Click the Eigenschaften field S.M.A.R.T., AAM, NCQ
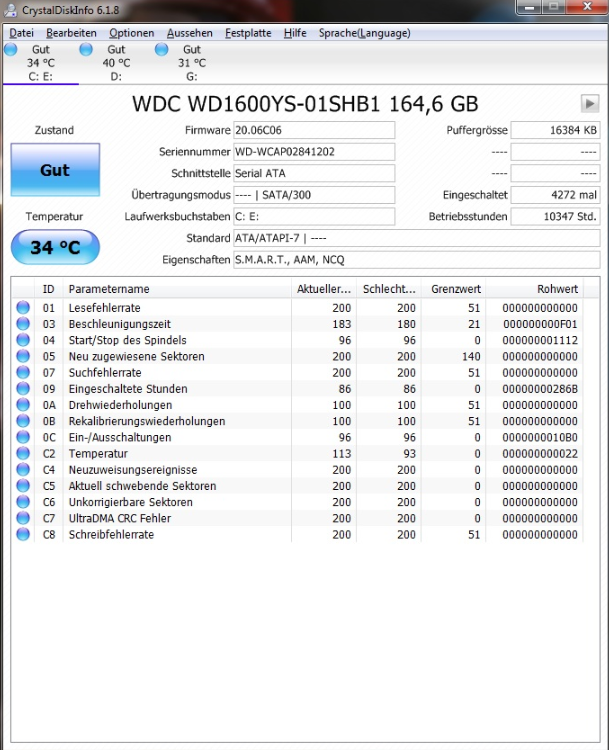Image resolution: width=609 pixels, height=750 pixels. coord(416,259)
